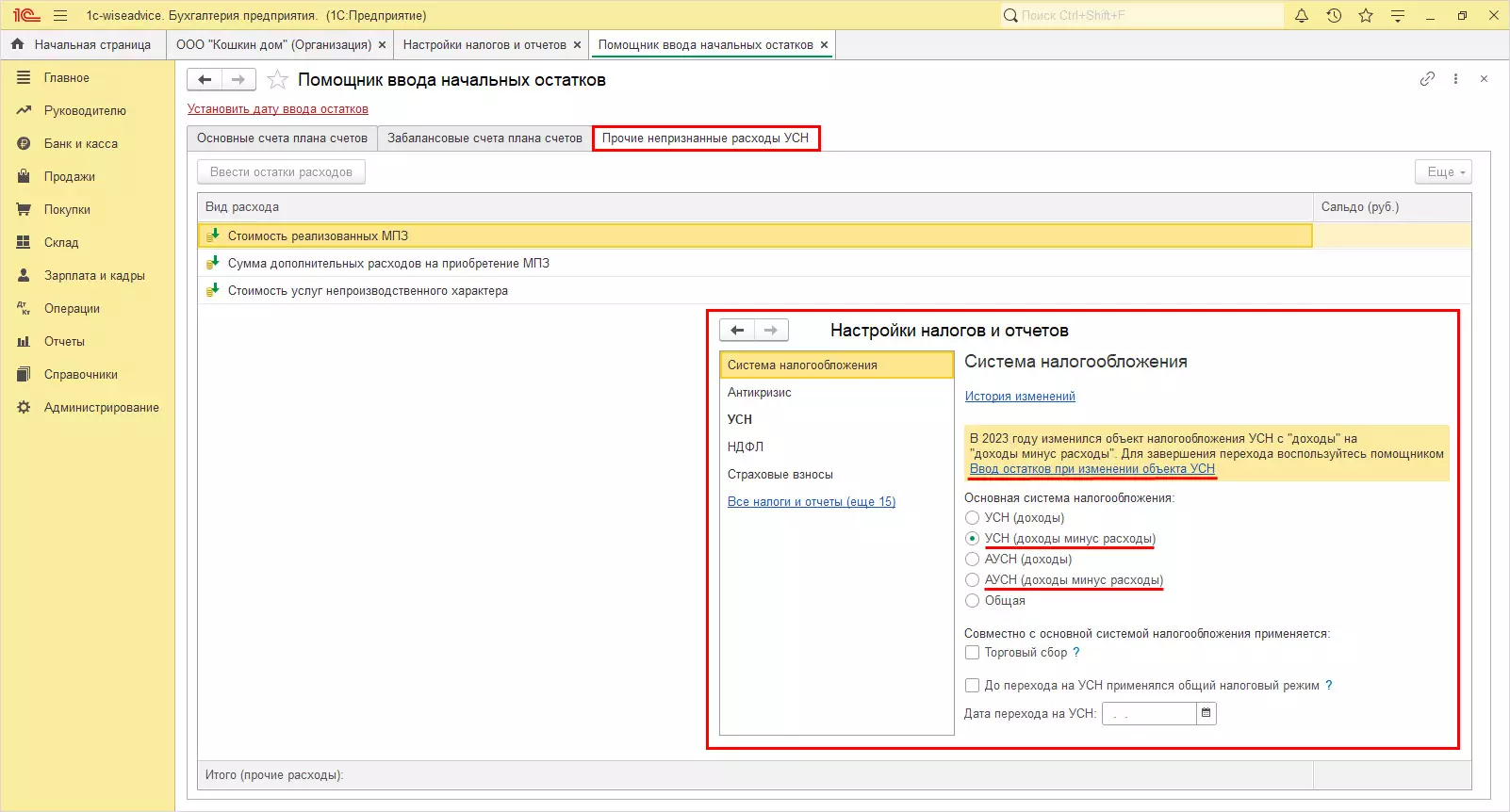The image size is (1510, 812).
Task: Open История изменений link
Action: pos(1020,396)
